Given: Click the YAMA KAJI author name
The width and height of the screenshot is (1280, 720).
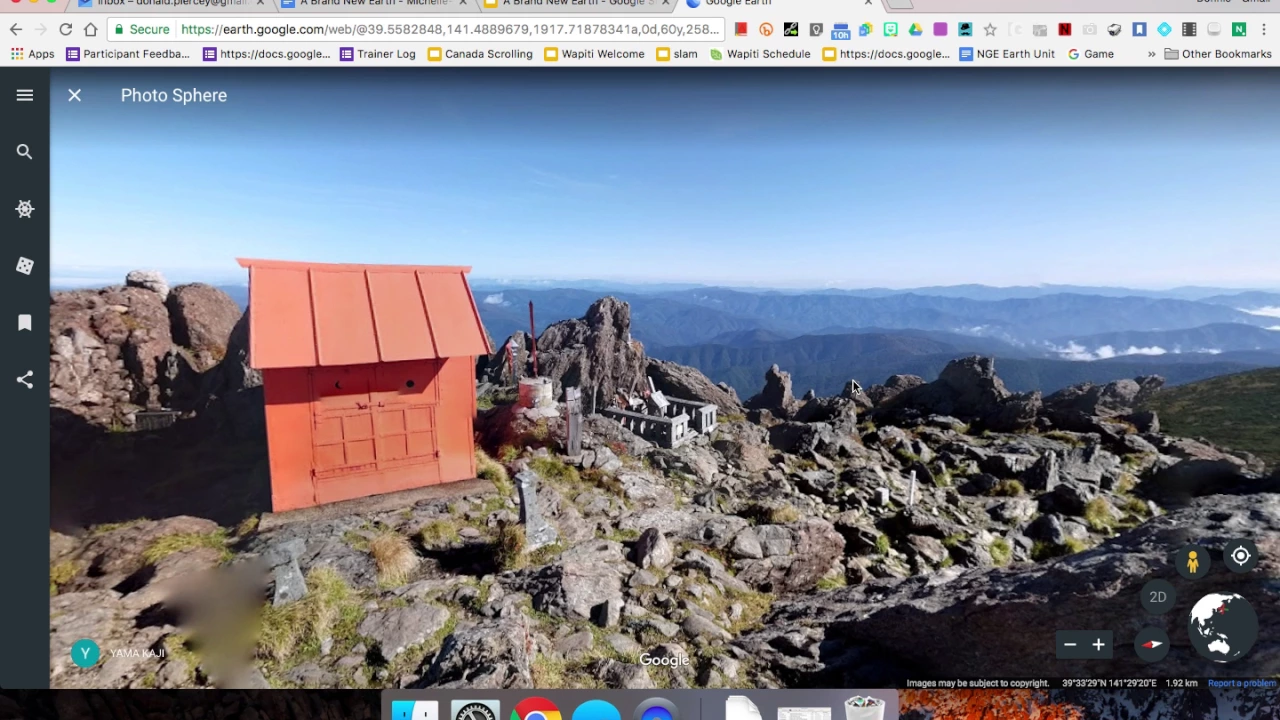Looking at the screenshot, I should 137,653.
